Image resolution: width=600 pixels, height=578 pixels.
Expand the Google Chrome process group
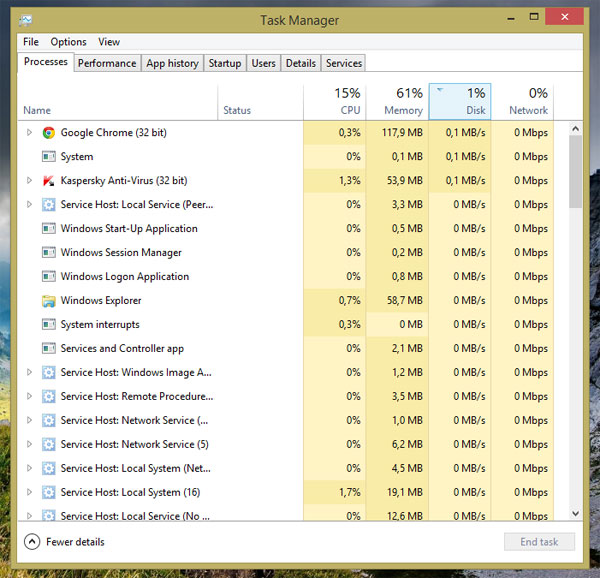point(29,133)
